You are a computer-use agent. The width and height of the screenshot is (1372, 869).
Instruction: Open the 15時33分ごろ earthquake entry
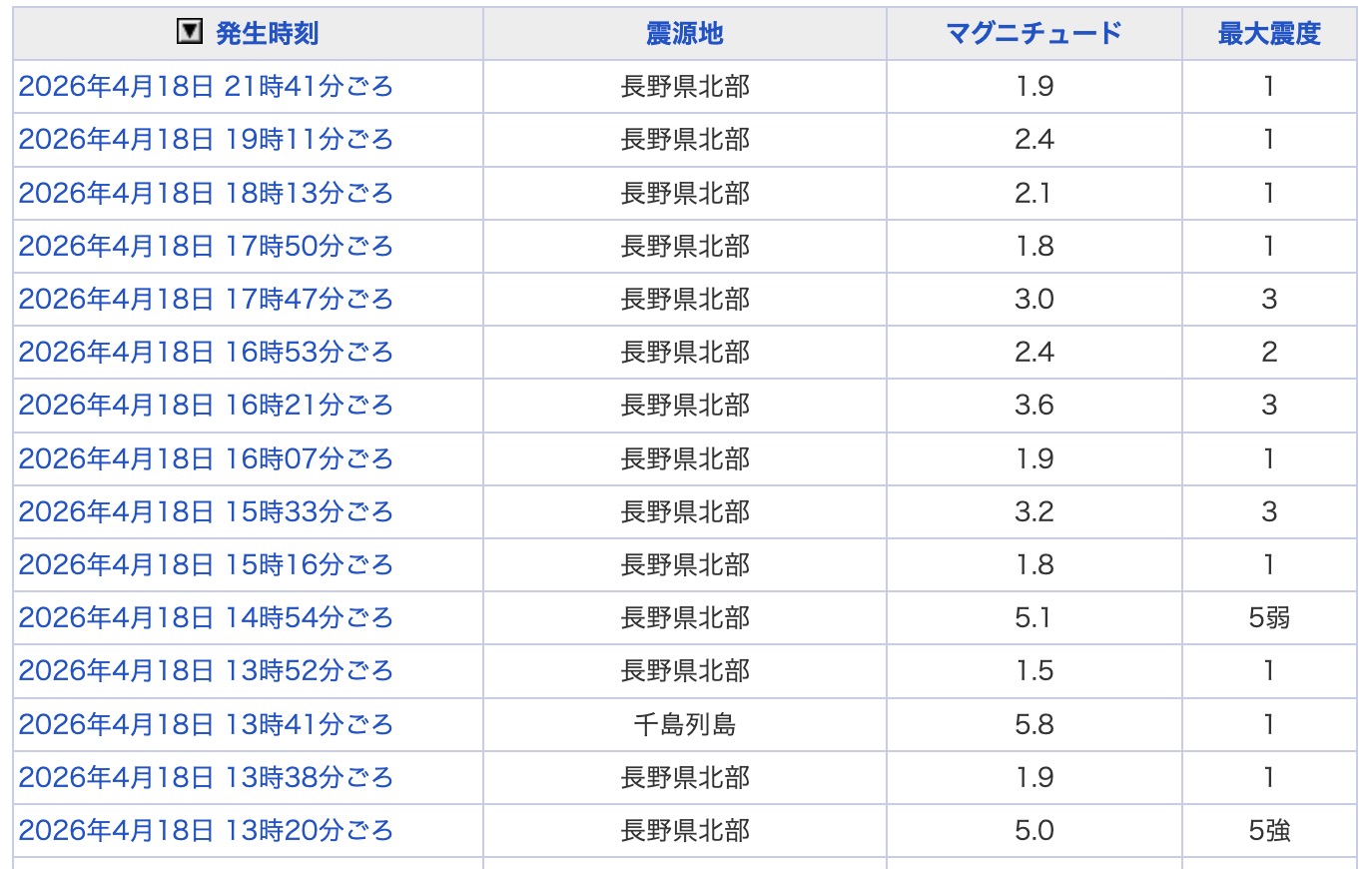(x=206, y=511)
